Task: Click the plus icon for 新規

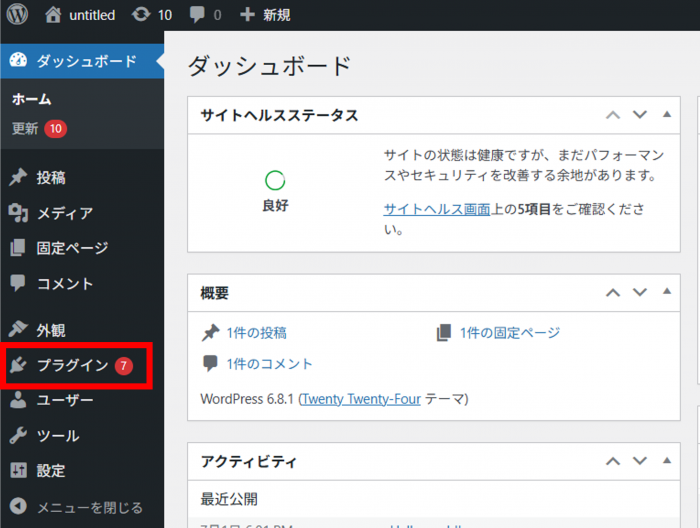Action: coord(248,15)
